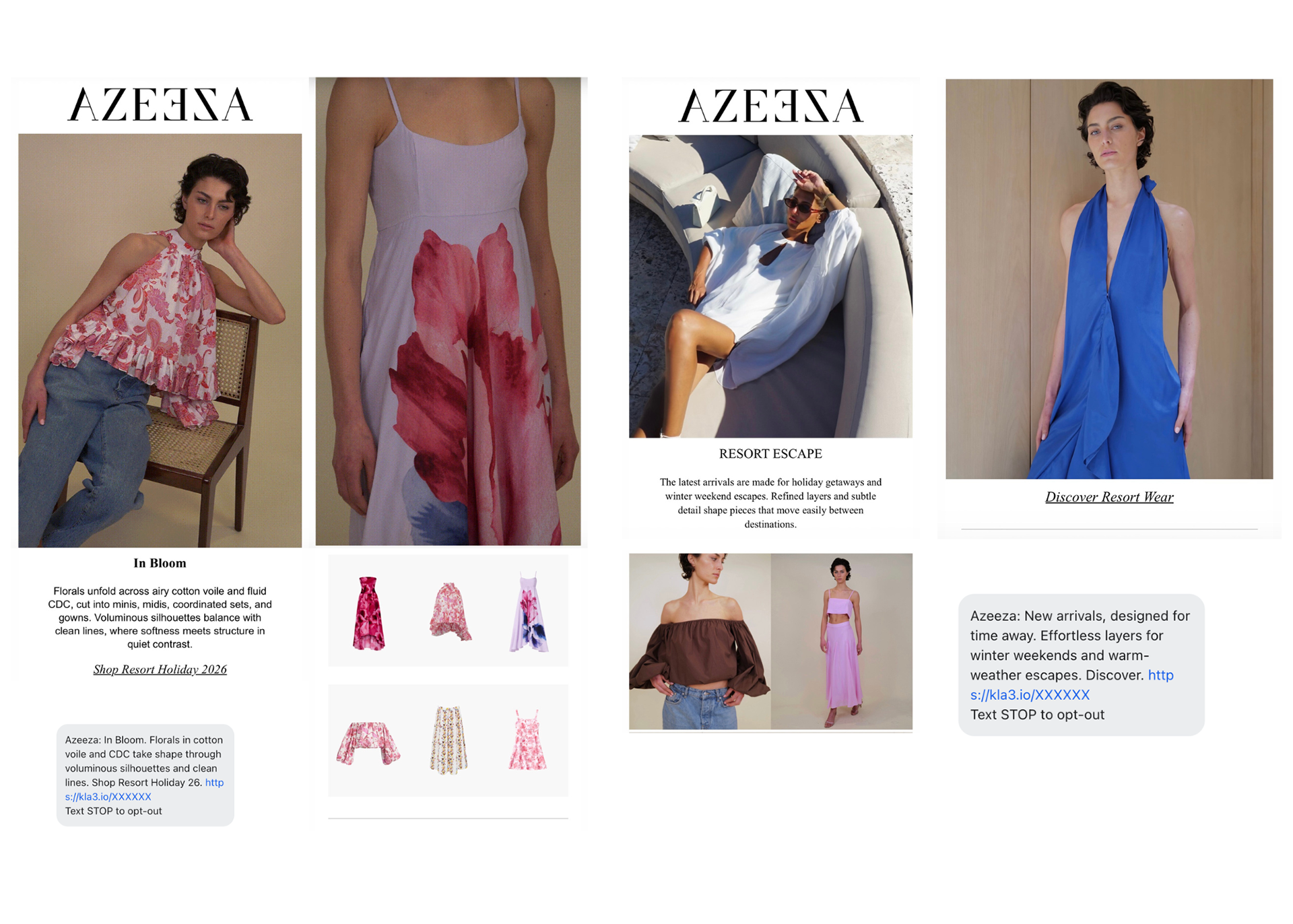Viewport: 1293px width, 924px height.
Task: Click the RESORT ESCAPE heading
Action: click(x=770, y=454)
